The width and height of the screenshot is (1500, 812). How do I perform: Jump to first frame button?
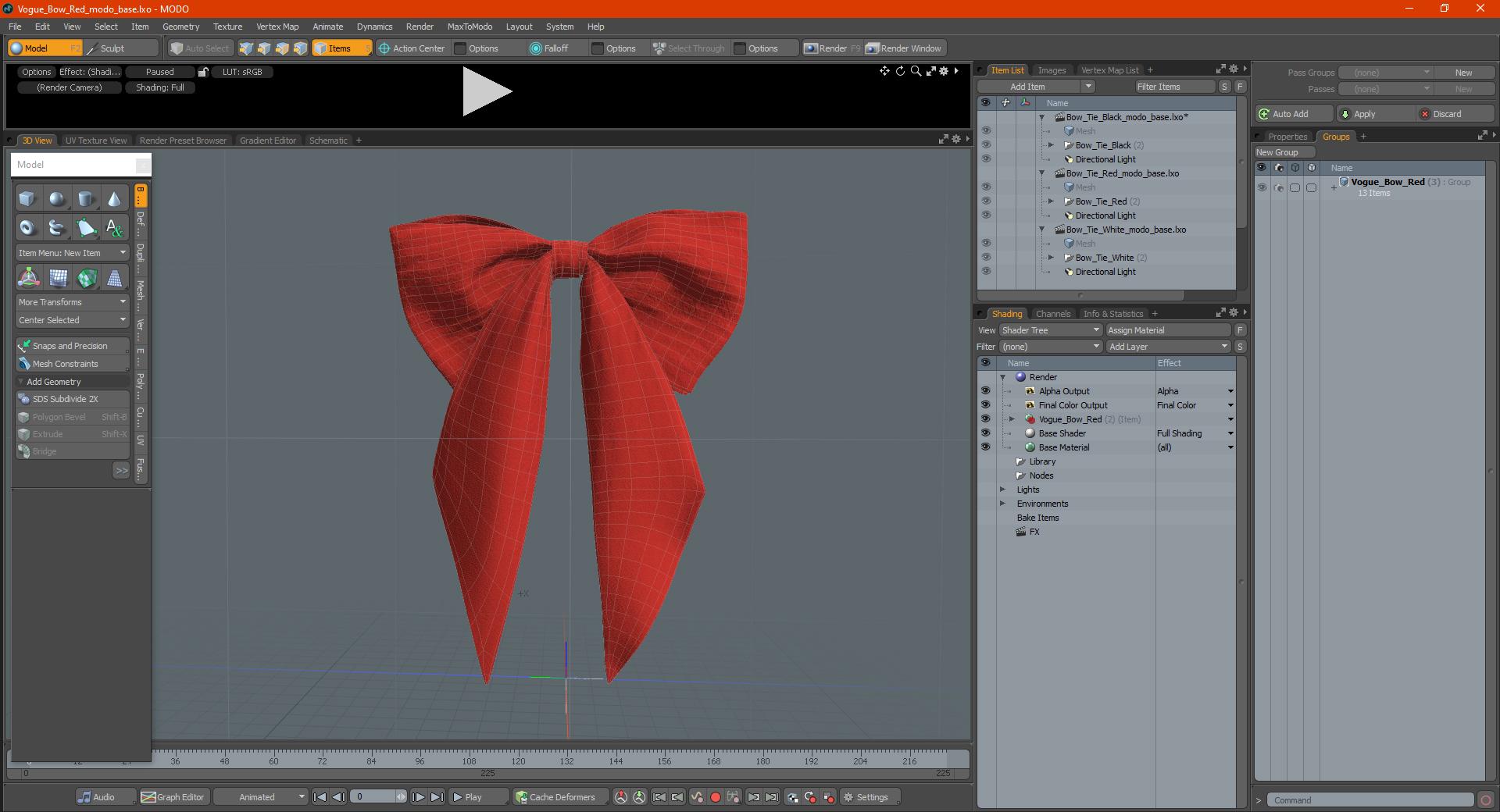[320, 797]
